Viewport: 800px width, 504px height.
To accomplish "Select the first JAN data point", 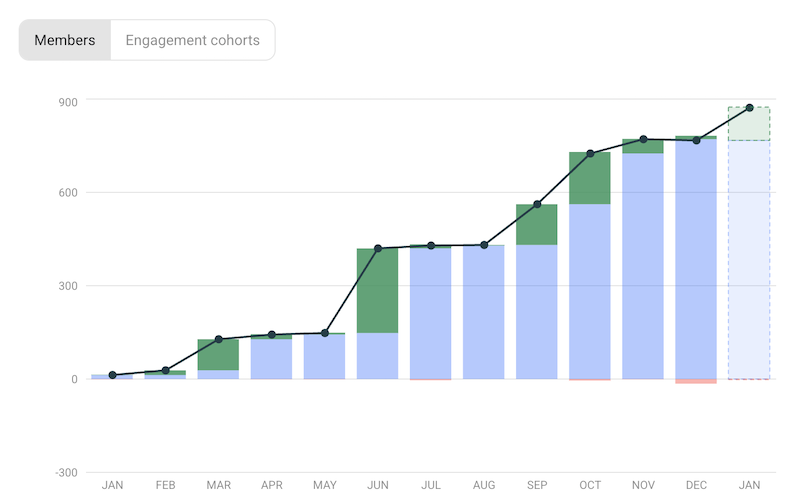I will tap(112, 375).
